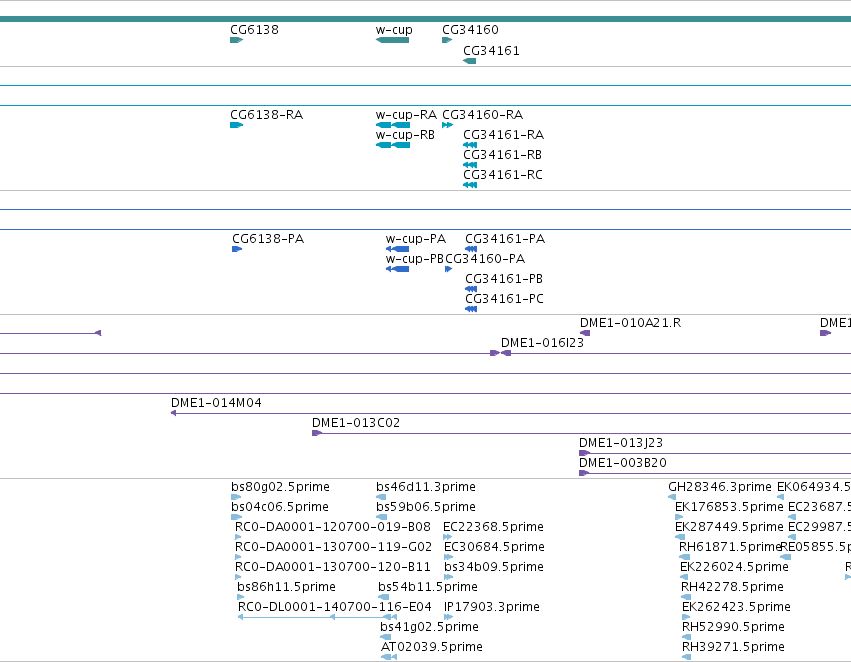
Task: Select the CG6138 gene glyph
Action: pos(237,40)
